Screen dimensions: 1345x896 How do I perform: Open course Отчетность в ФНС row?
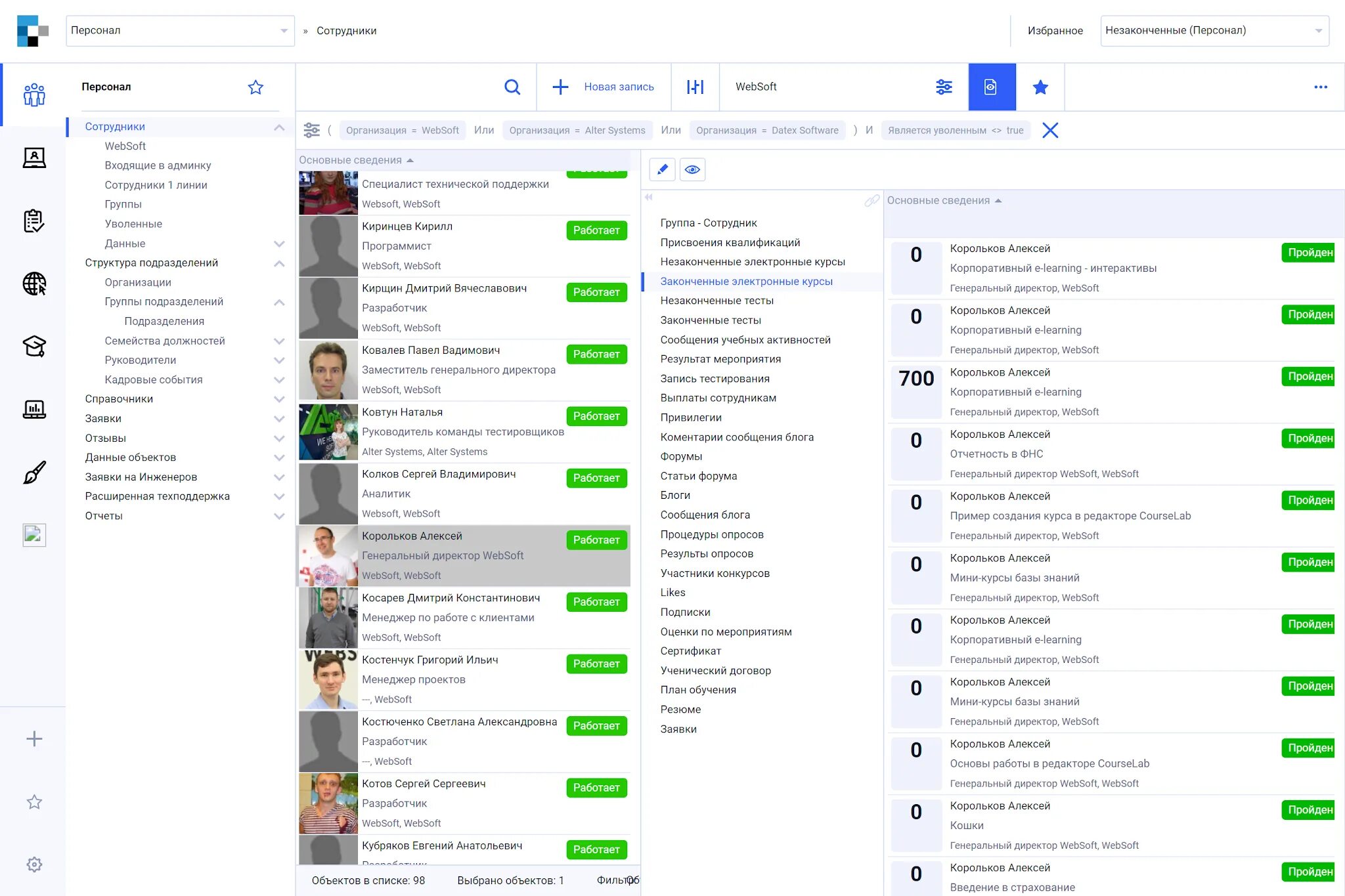click(1113, 454)
